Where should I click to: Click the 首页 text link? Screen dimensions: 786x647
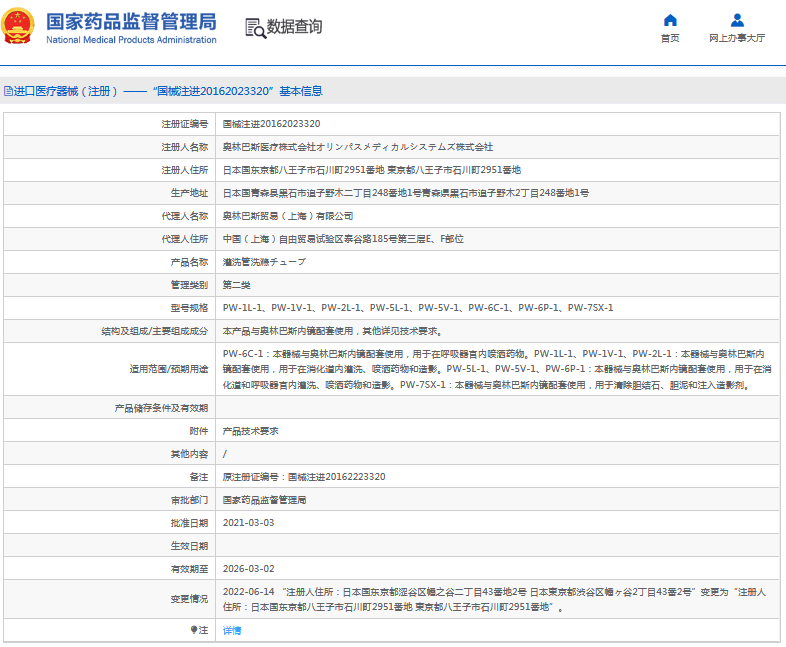(x=670, y=38)
